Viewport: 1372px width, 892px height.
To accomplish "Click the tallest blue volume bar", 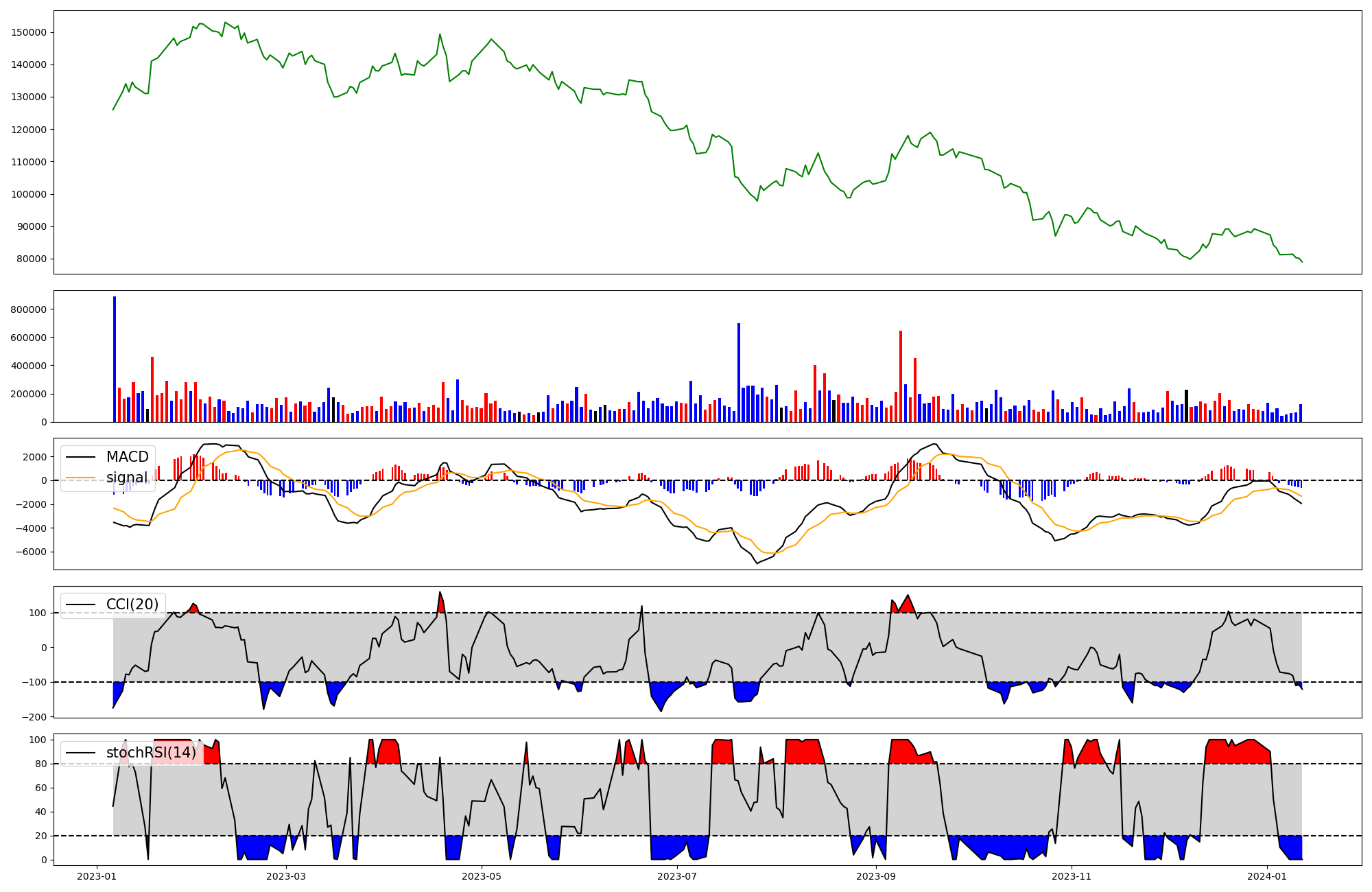I will [115, 359].
